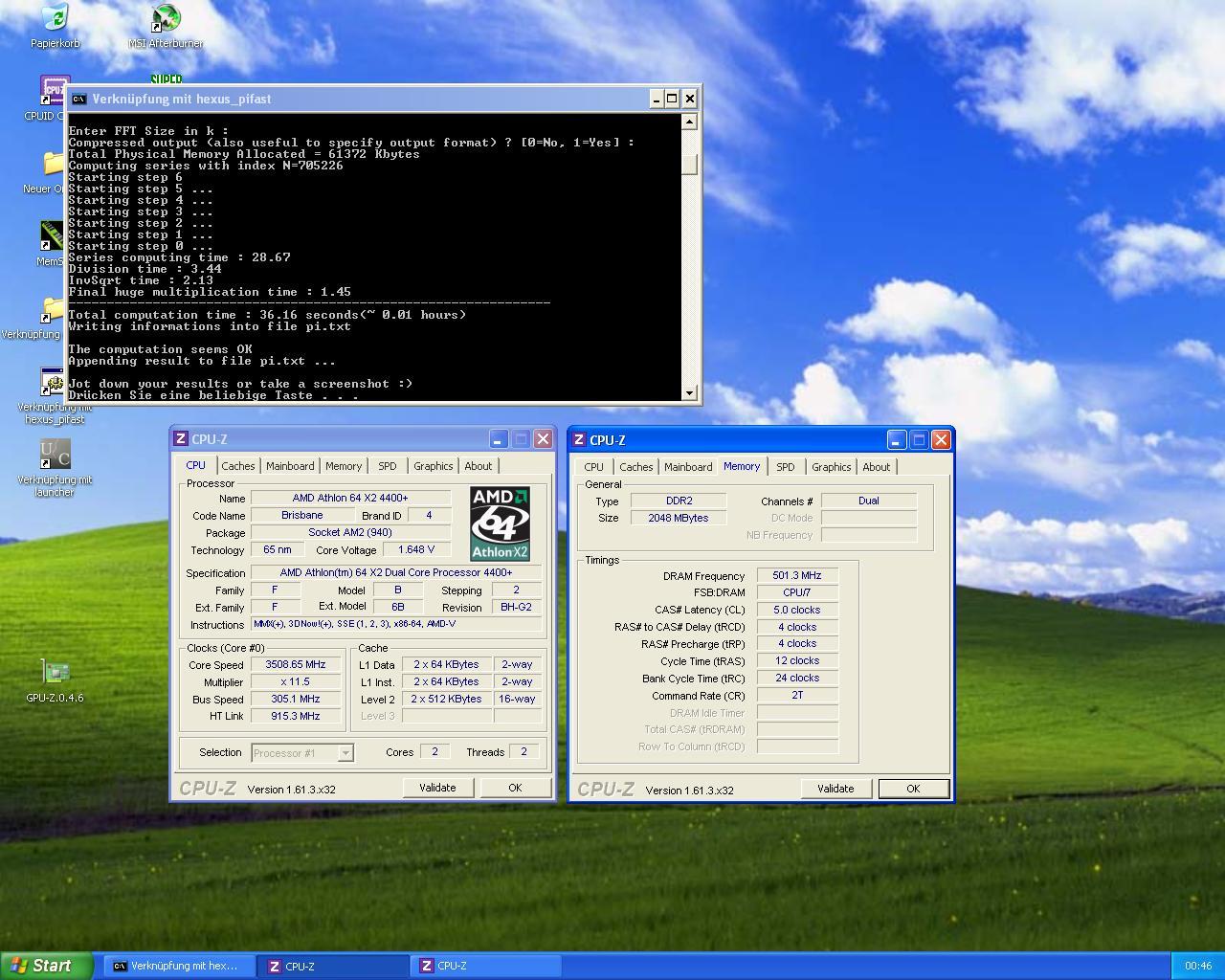Image resolution: width=1225 pixels, height=980 pixels.
Task: Open About tab in right CPU-Z window
Action: (877, 467)
